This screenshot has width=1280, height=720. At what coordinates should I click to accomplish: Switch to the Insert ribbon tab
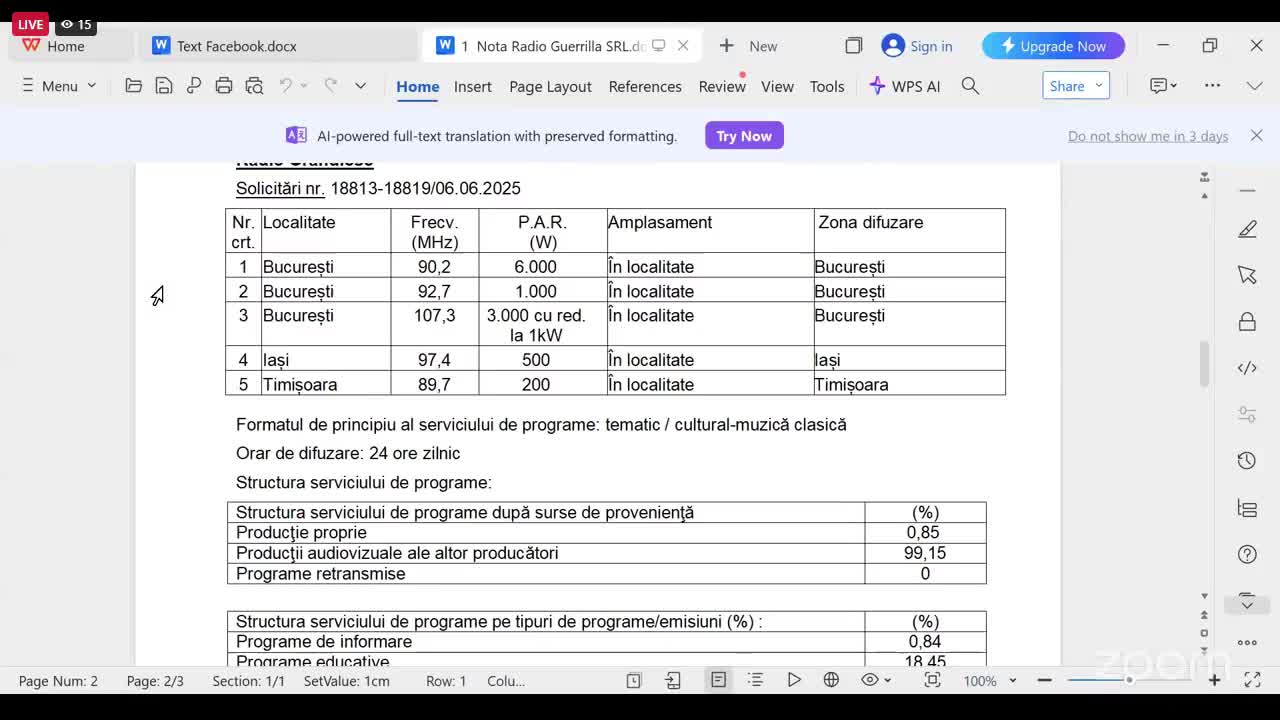[x=472, y=87]
